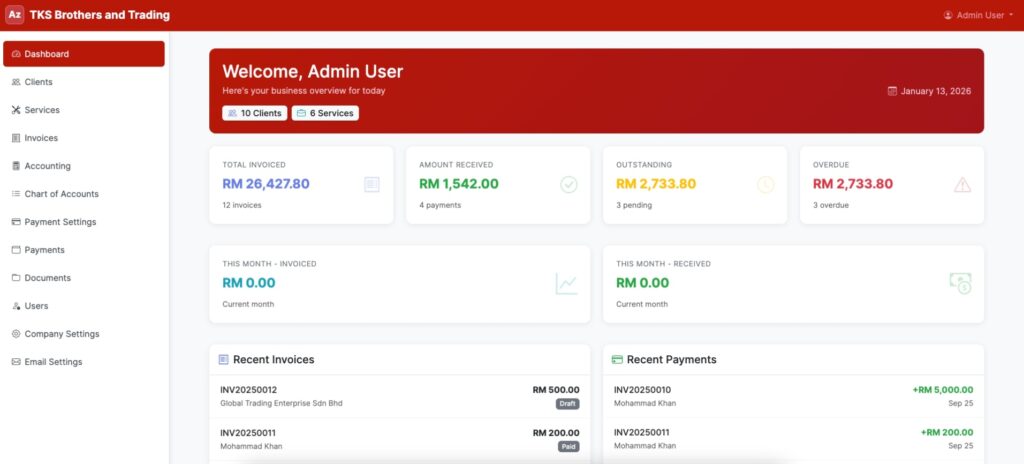Select the Invoices sidebar item

click(x=41, y=138)
